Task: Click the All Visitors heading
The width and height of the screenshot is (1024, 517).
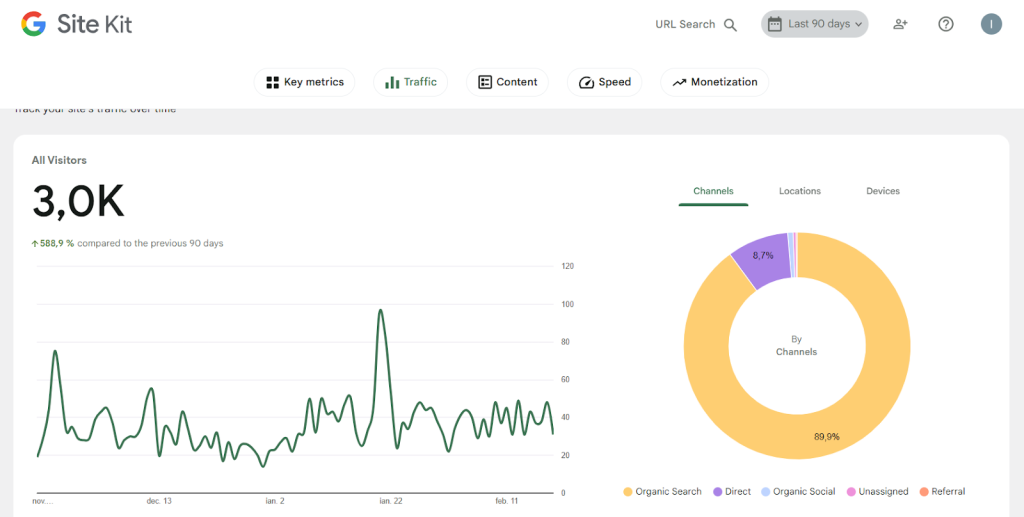Action: (59, 160)
